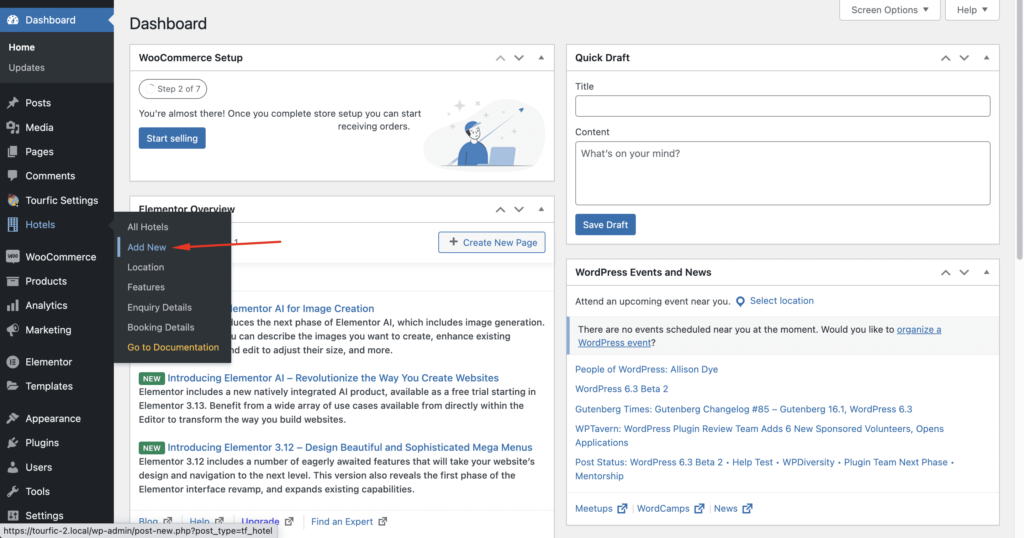Click the Tools wrench icon
Screen dimensions: 1024x538
coord(12,492)
